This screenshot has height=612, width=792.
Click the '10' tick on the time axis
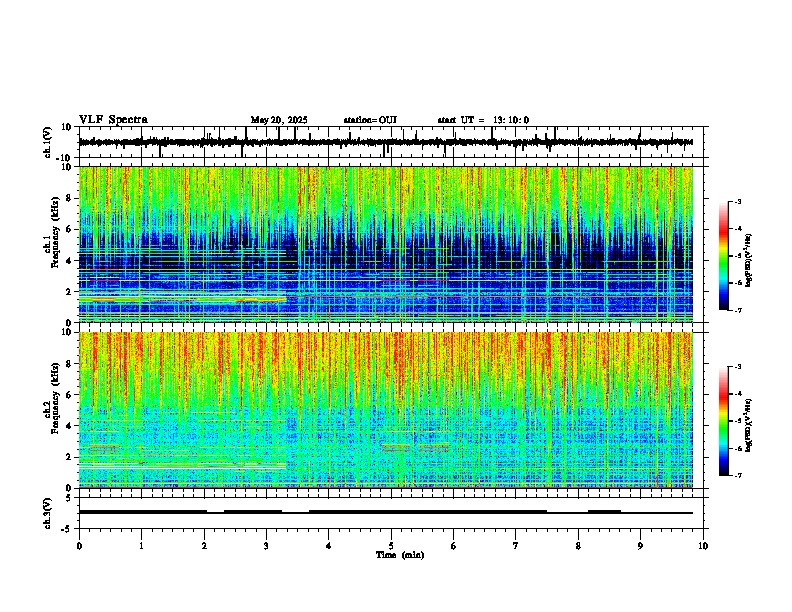(703, 546)
